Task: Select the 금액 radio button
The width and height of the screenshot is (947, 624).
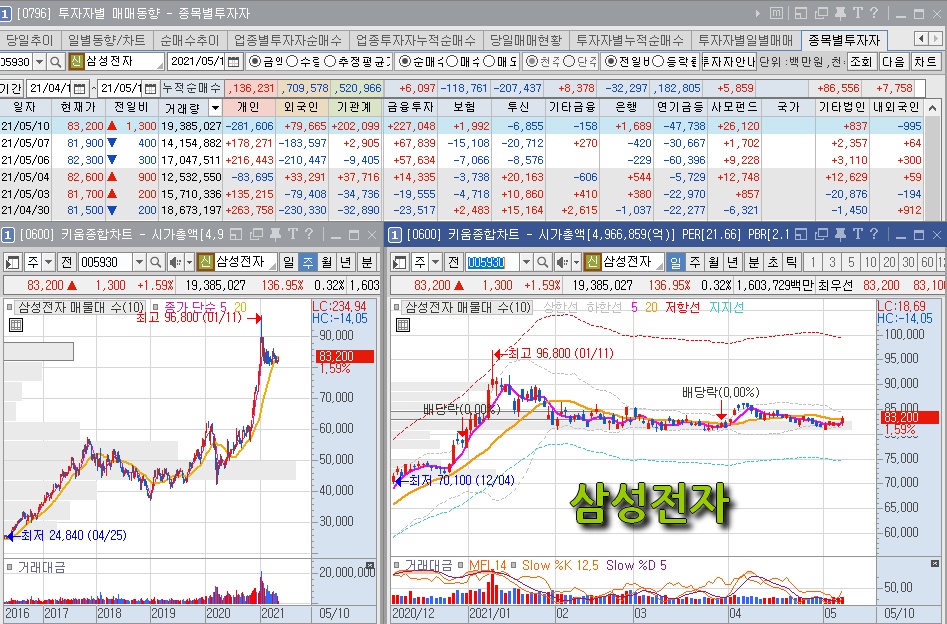Action: point(254,62)
